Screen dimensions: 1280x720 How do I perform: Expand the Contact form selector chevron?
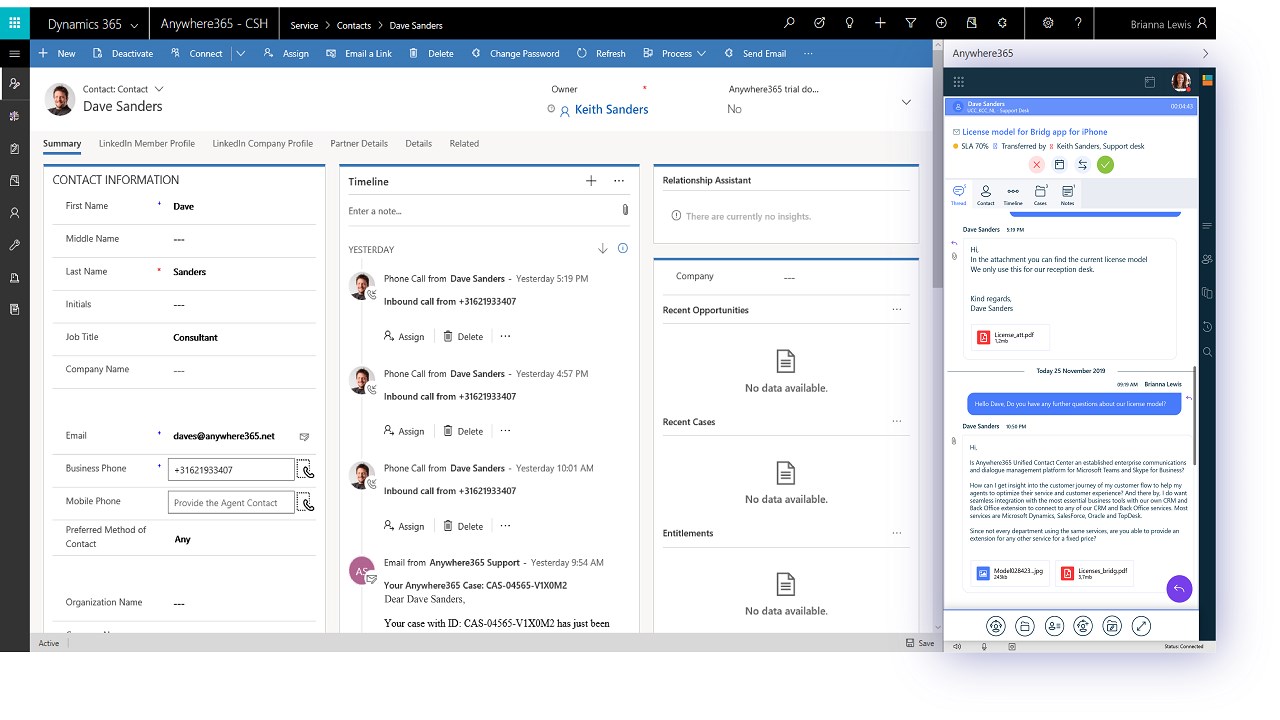coord(159,89)
